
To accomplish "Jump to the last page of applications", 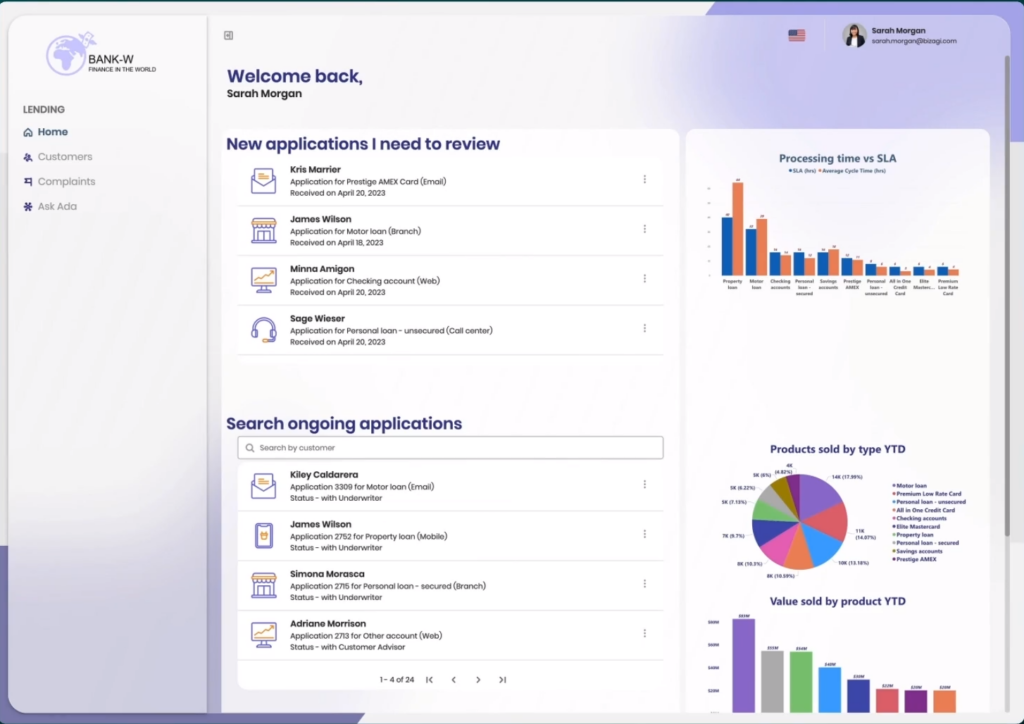I will 502,680.
